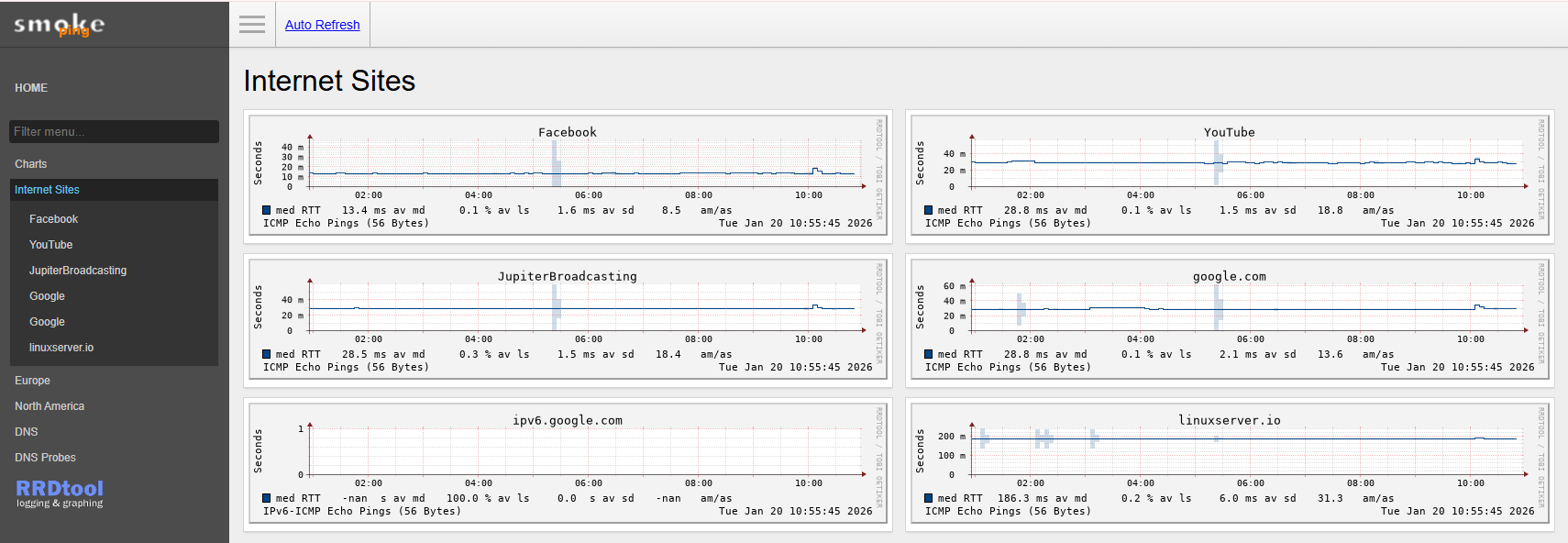The width and height of the screenshot is (1568, 543).
Task: Click the RRDtool logo
Action: tap(60, 492)
